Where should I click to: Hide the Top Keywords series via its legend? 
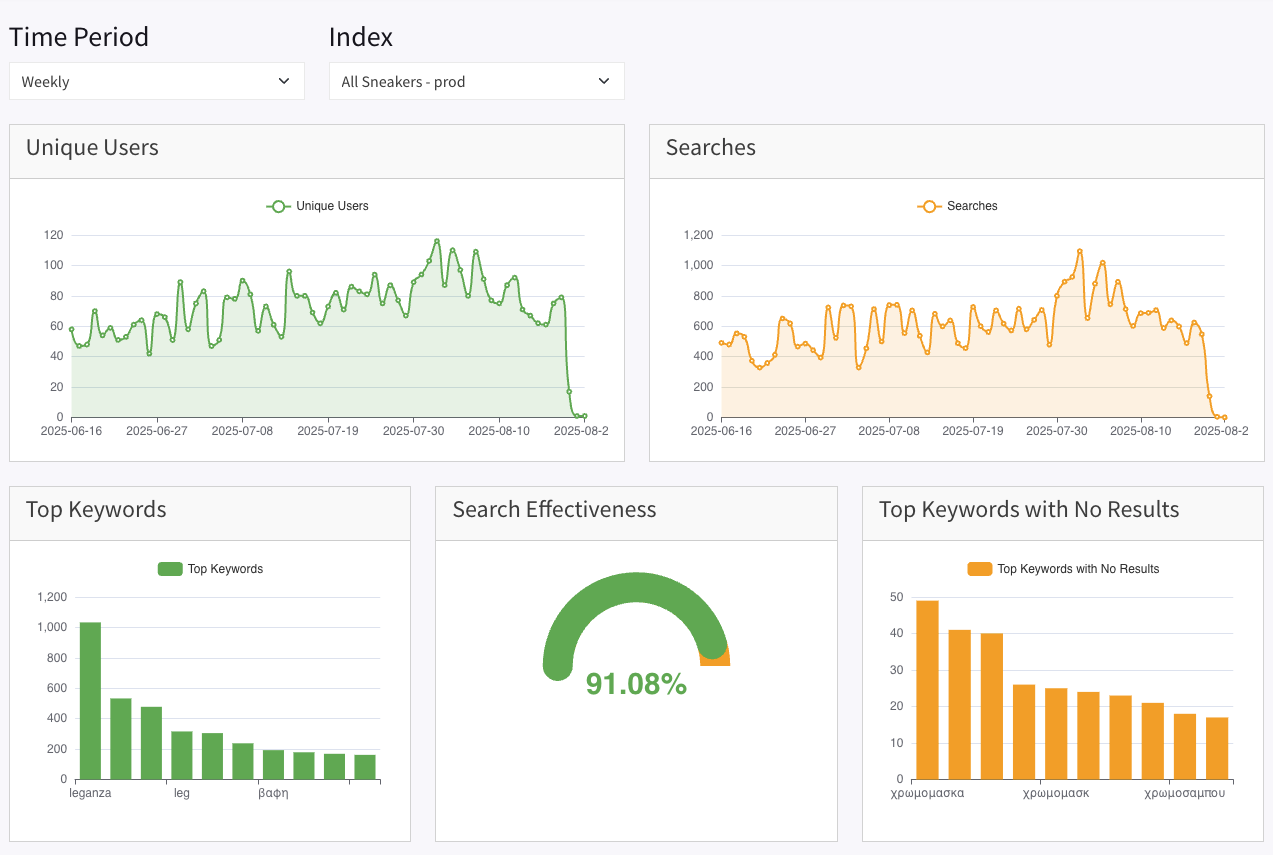pos(227,568)
